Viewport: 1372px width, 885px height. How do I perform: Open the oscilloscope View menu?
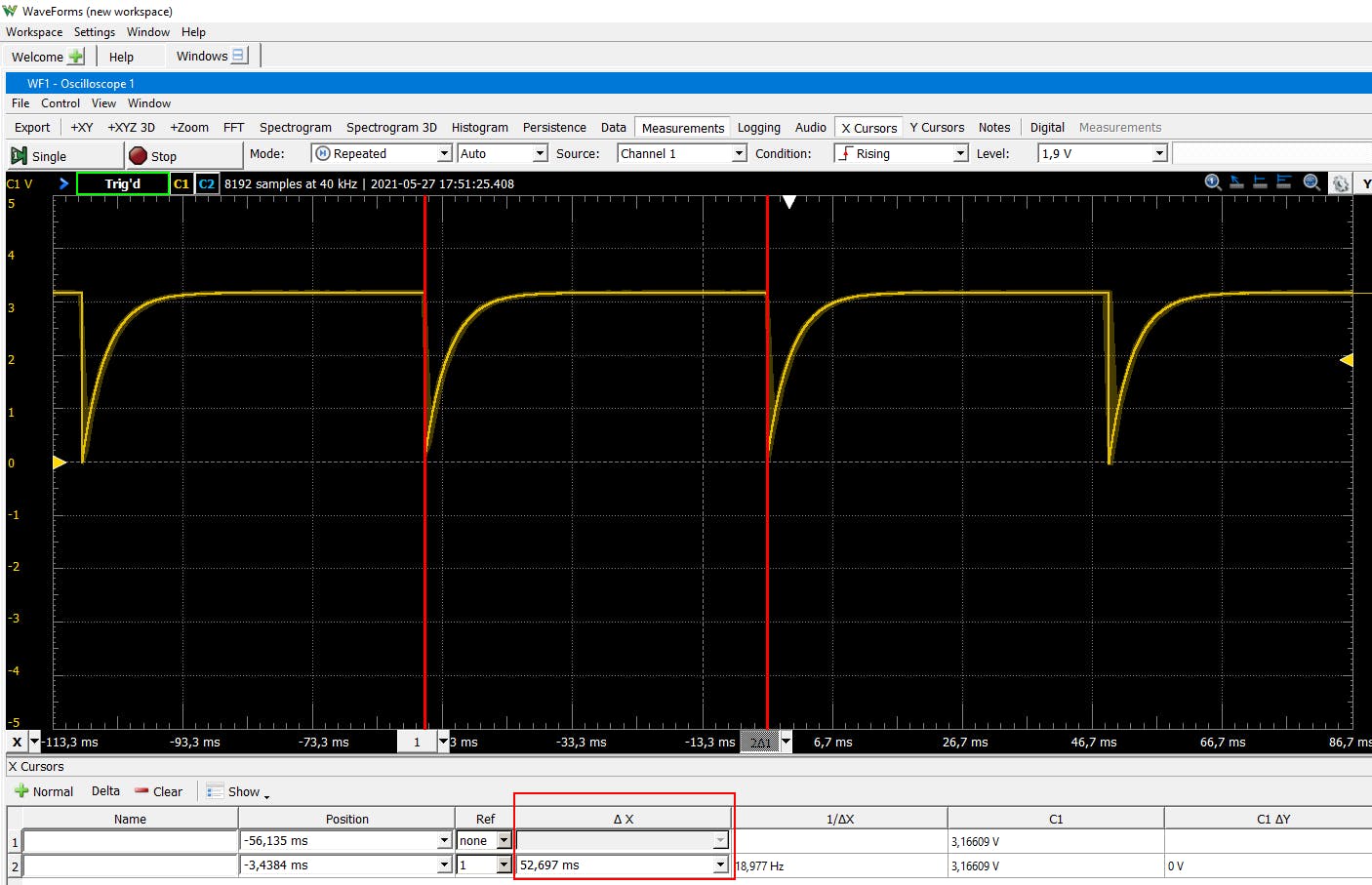click(x=103, y=103)
